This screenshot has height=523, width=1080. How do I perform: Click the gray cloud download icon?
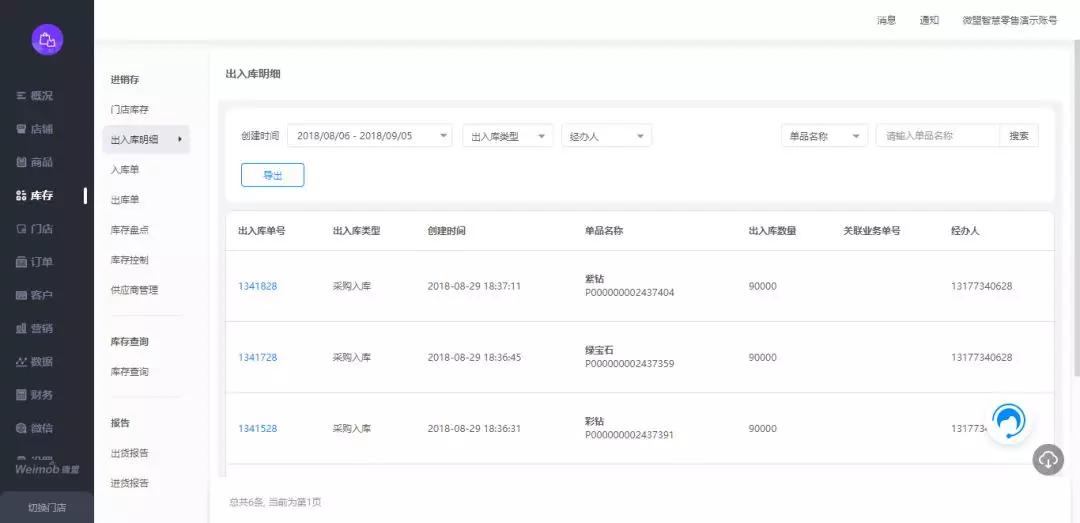point(1048,460)
